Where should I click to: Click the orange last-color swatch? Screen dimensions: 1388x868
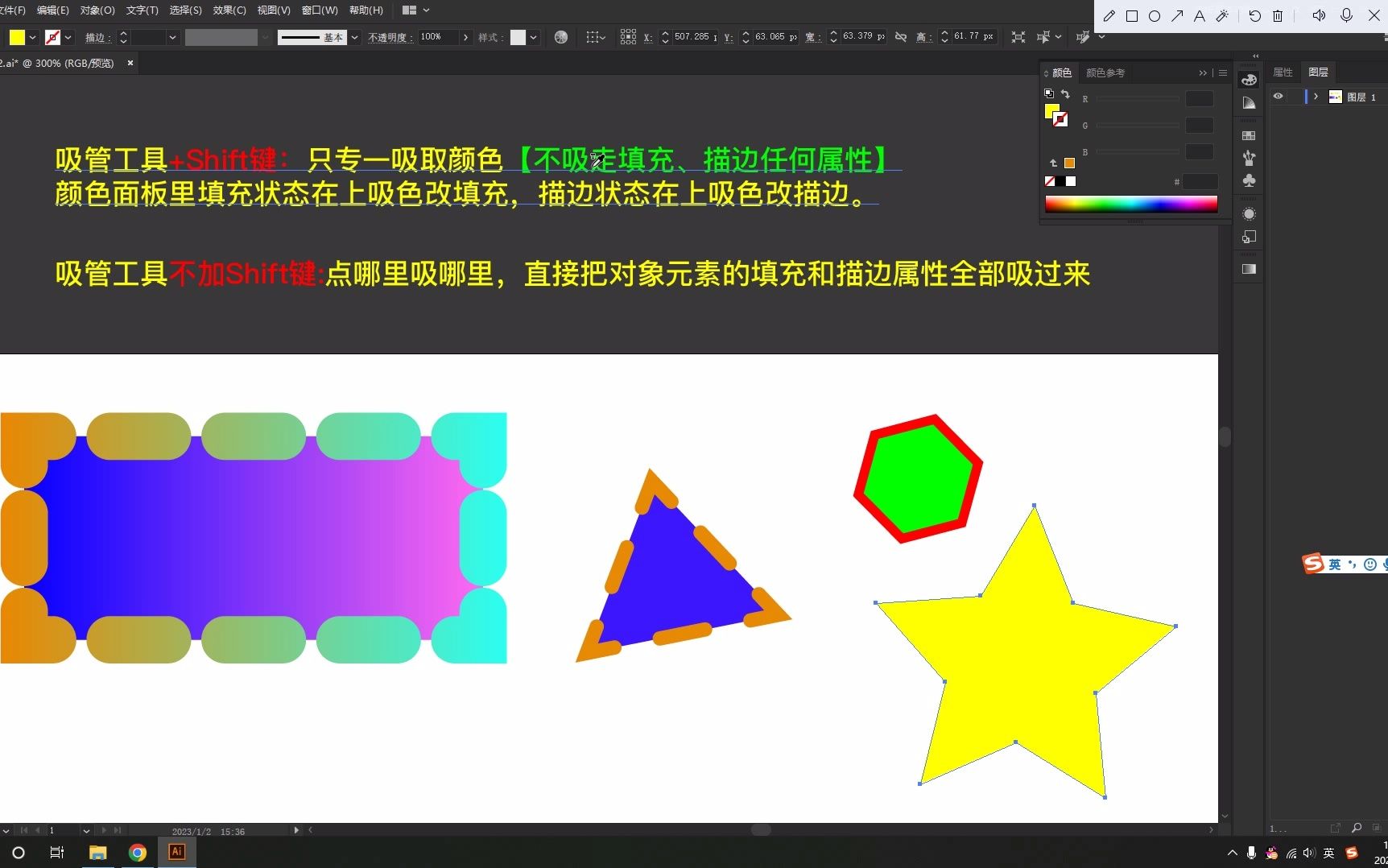[x=1069, y=163]
